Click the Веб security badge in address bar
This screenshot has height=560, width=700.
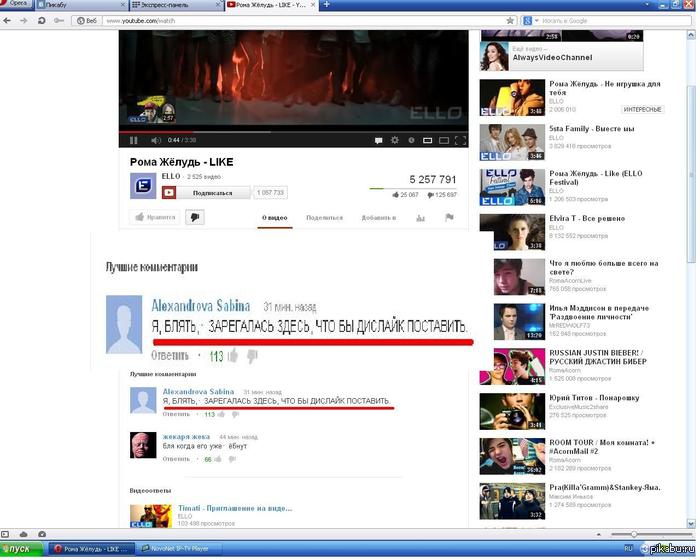tap(87, 21)
